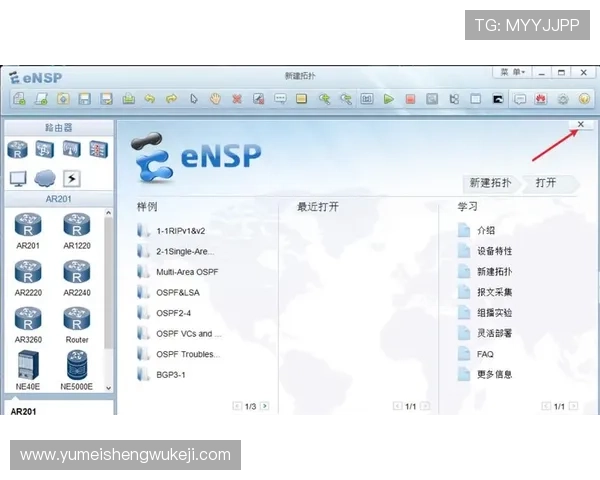Go to next samples page arrow

pyautogui.click(x=264, y=406)
